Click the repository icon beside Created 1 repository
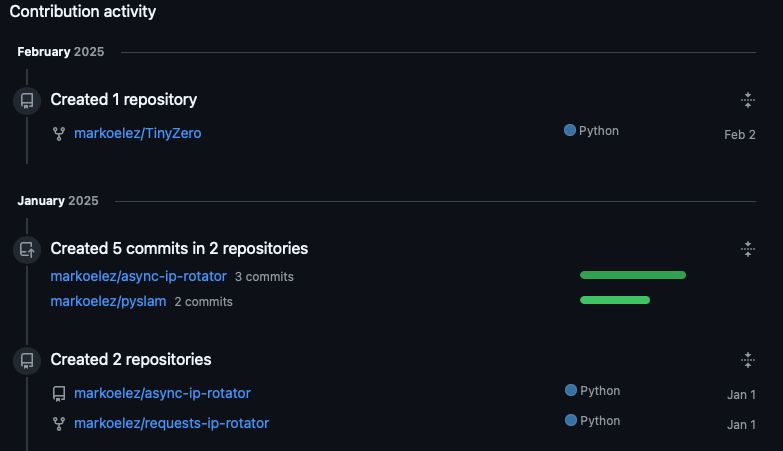783x451 pixels. click(27, 100)
